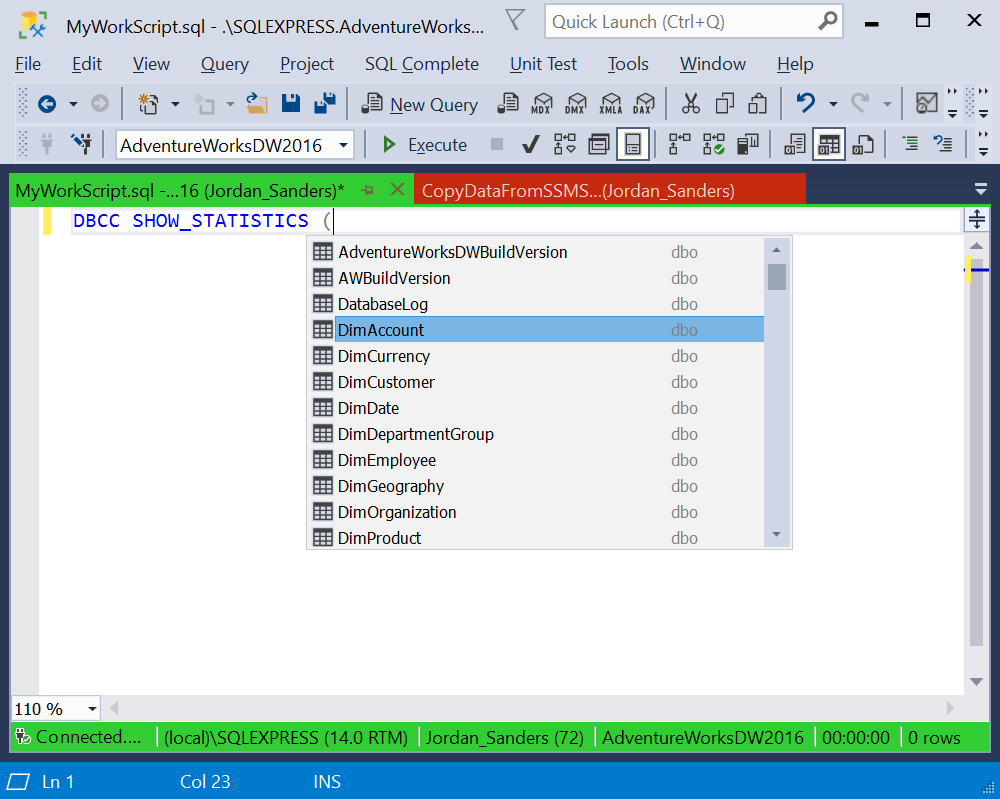This screenshot has width=1000, height=799.
Task: Click the Copy icon
Action: (x=724, y=103)
